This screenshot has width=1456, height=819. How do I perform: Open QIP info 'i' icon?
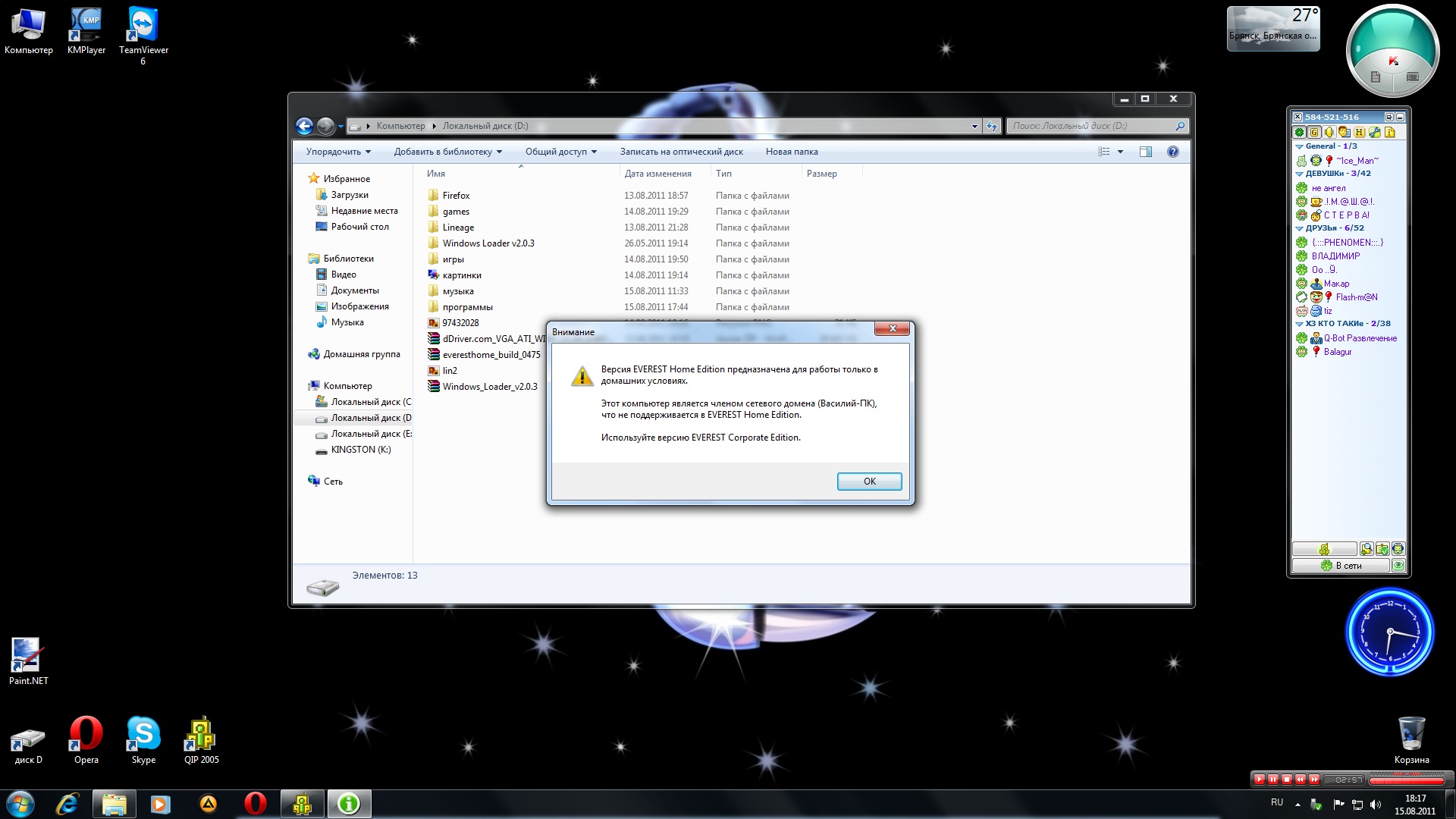click(1390, 132)
